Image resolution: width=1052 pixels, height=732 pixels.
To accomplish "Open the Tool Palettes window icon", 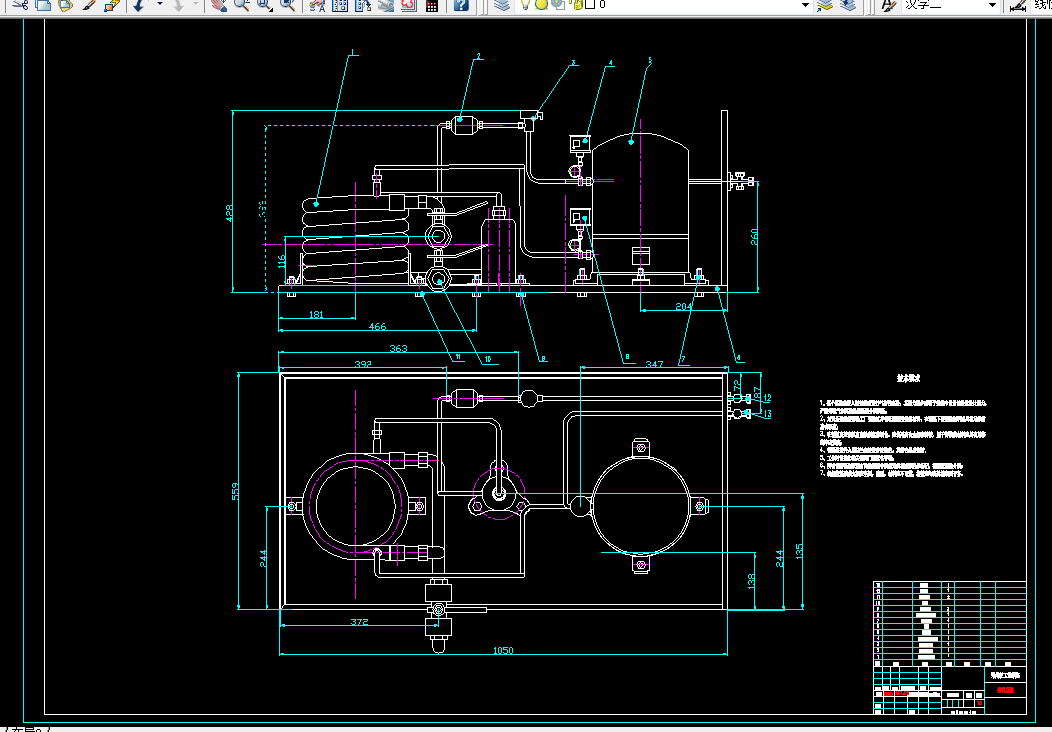I will tap(363, 5).
